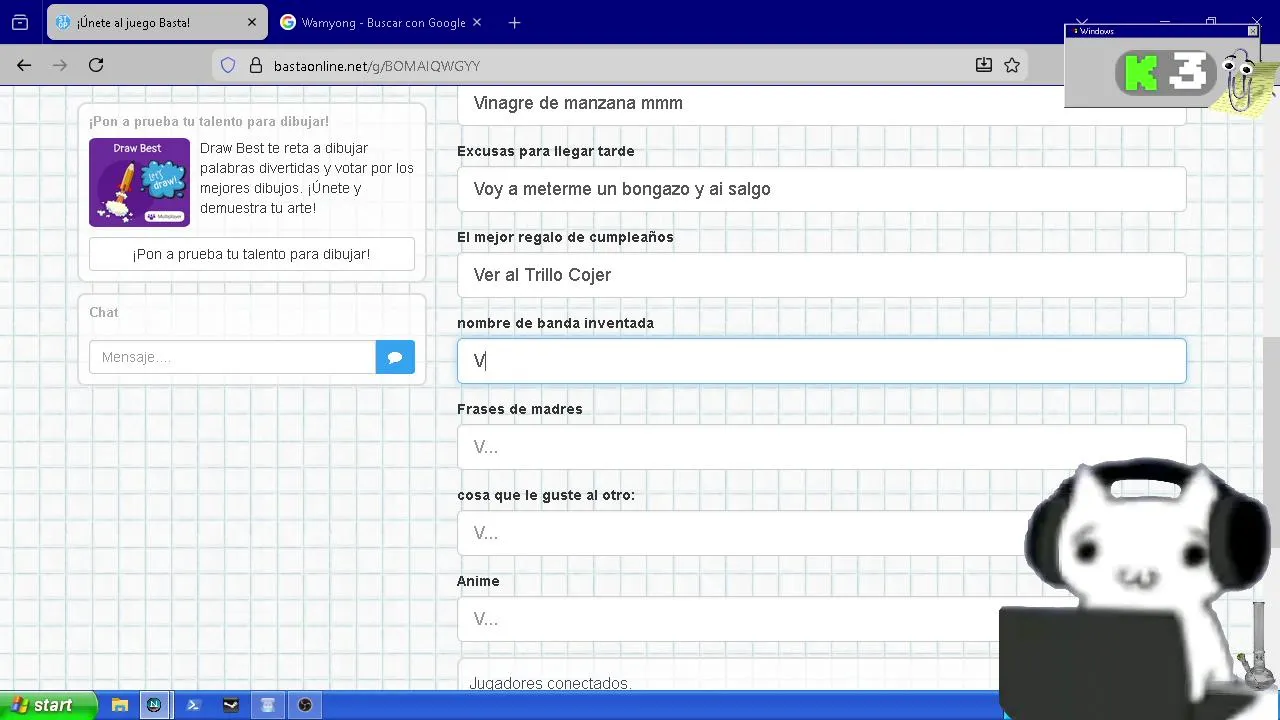Click the light blue app taskbar icon
The height and width of the screenshot is (720, 1280).
[268, 705]
